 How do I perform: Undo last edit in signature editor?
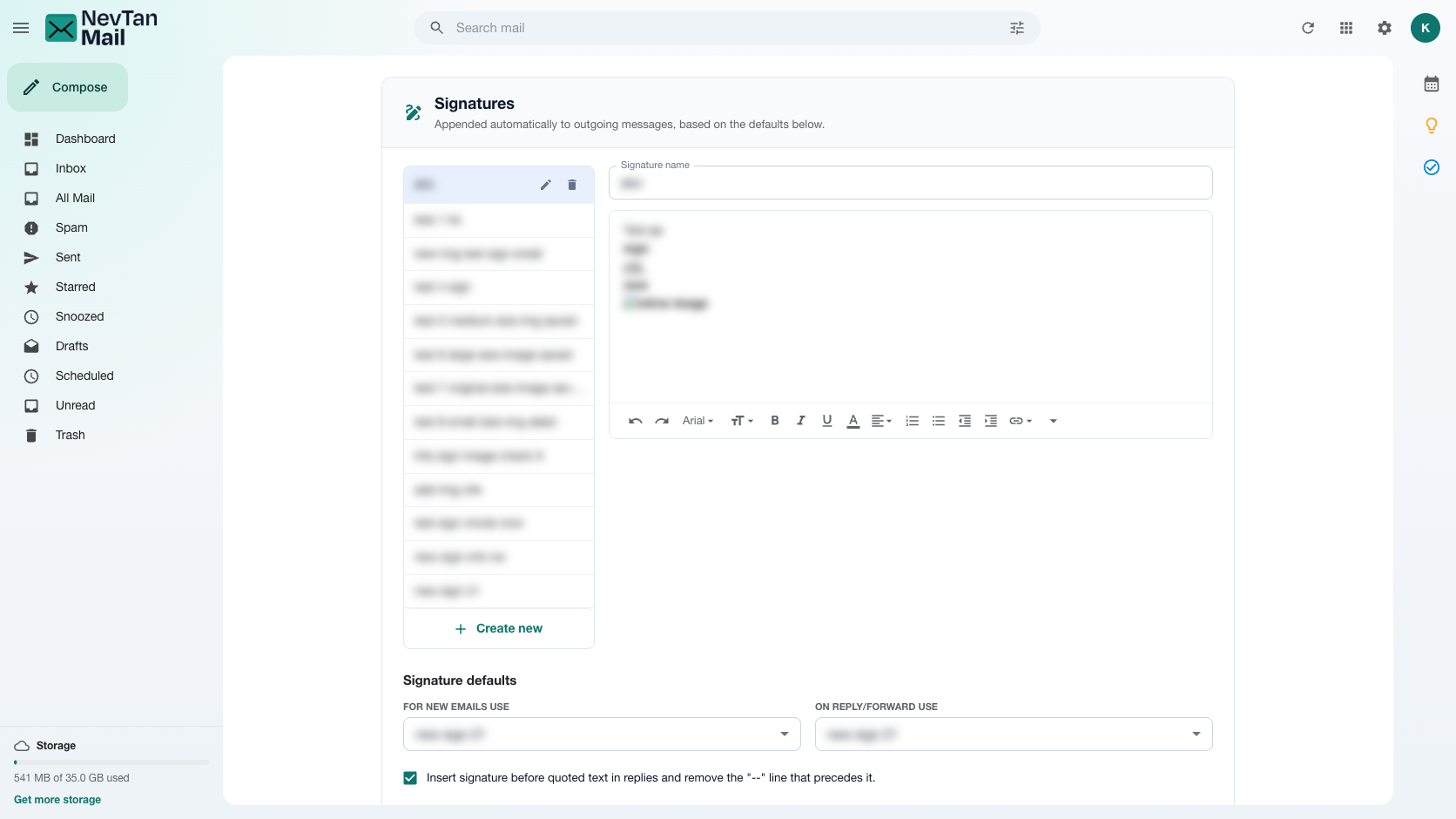point(636,421)
